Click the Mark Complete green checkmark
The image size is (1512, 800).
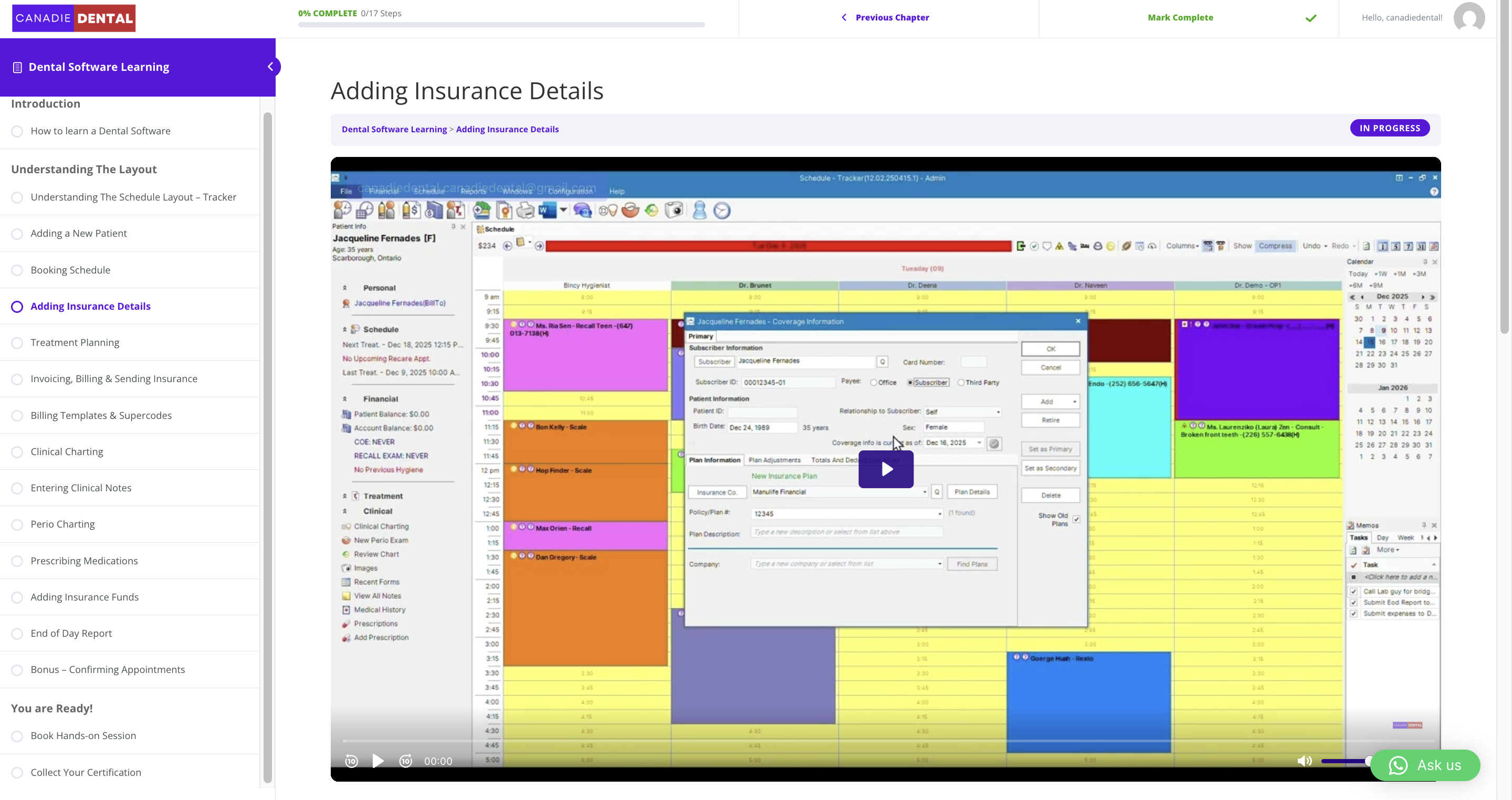pos(1311,18)
